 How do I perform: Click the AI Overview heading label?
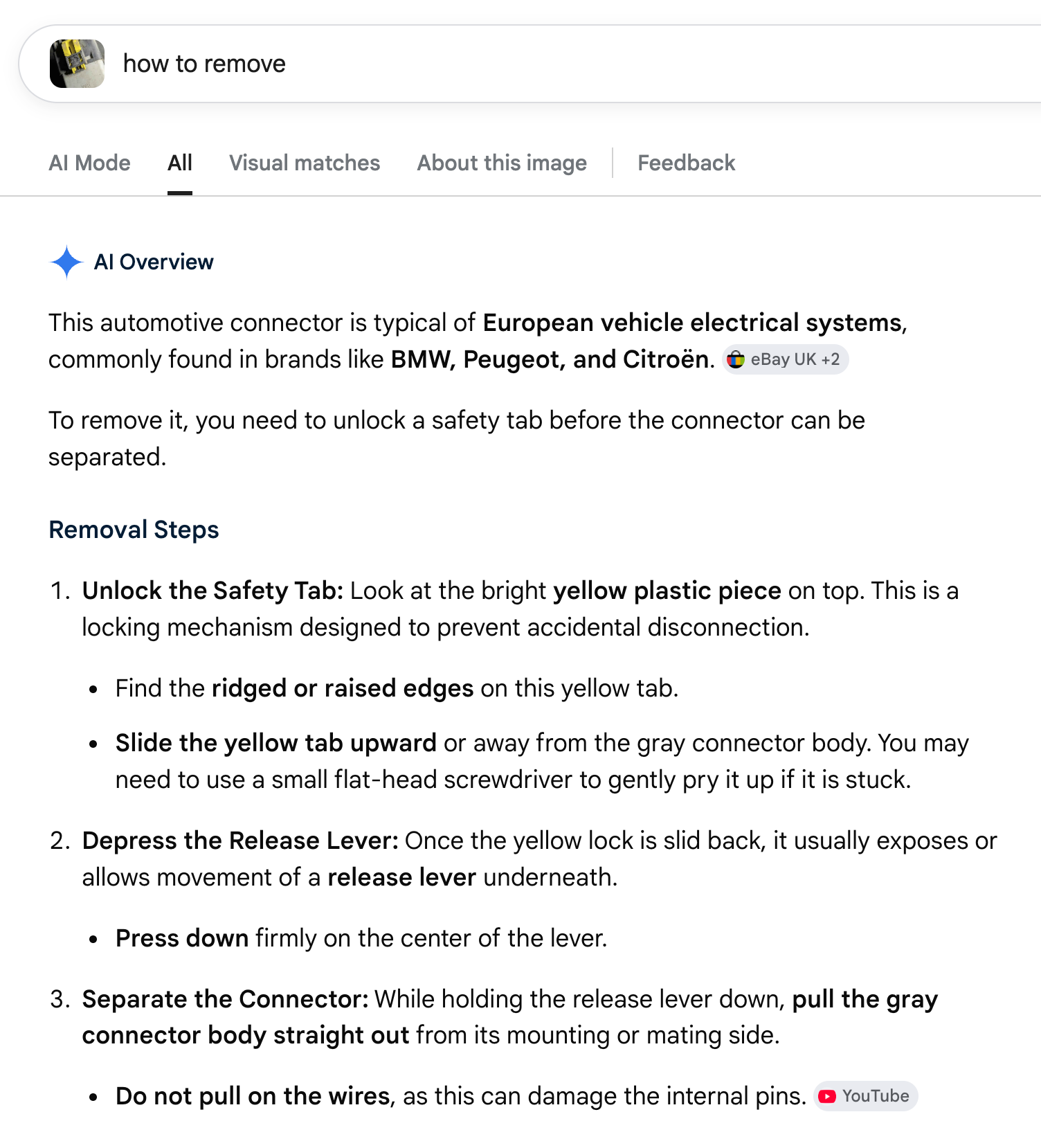(x=154, y=262)
